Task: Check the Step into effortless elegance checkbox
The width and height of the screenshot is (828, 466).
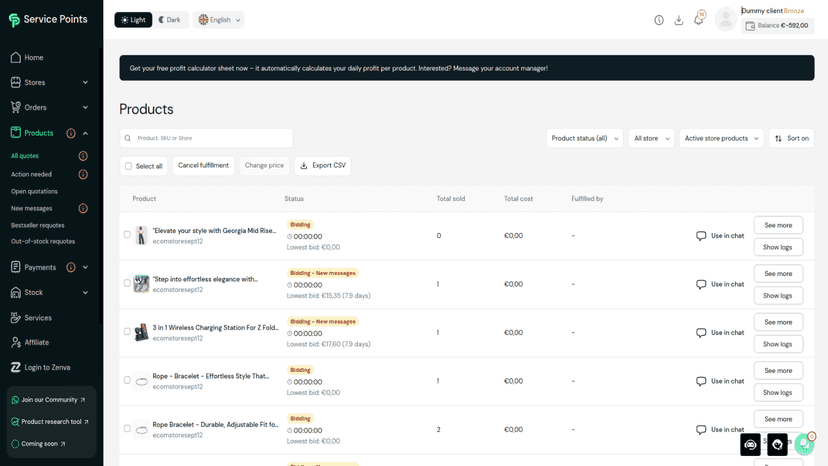Action: point(127,283)
